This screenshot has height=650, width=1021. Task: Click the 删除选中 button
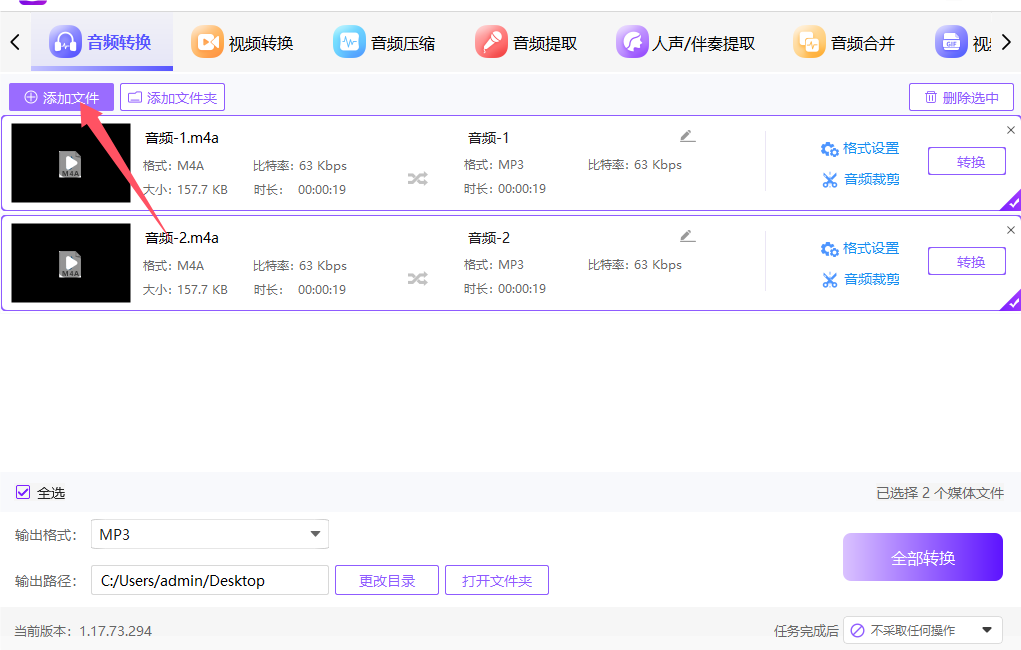point(961,97)
